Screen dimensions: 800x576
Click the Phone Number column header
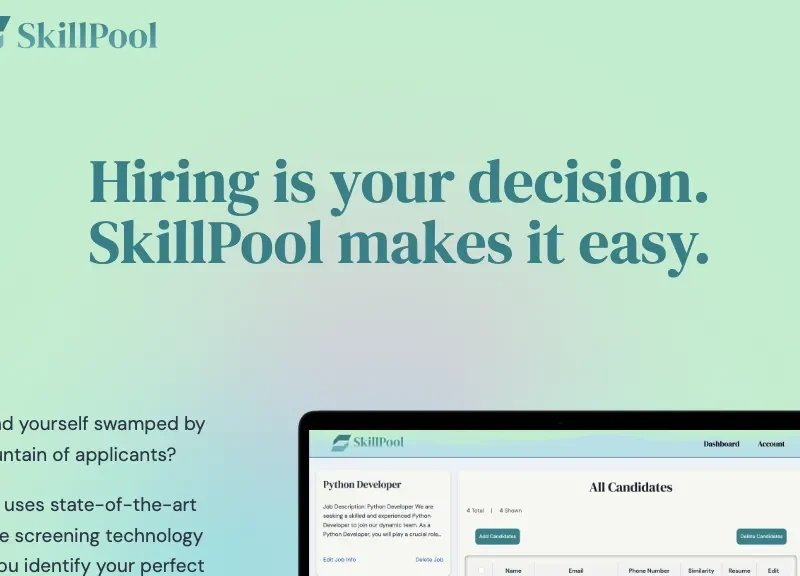coord(648,571)
